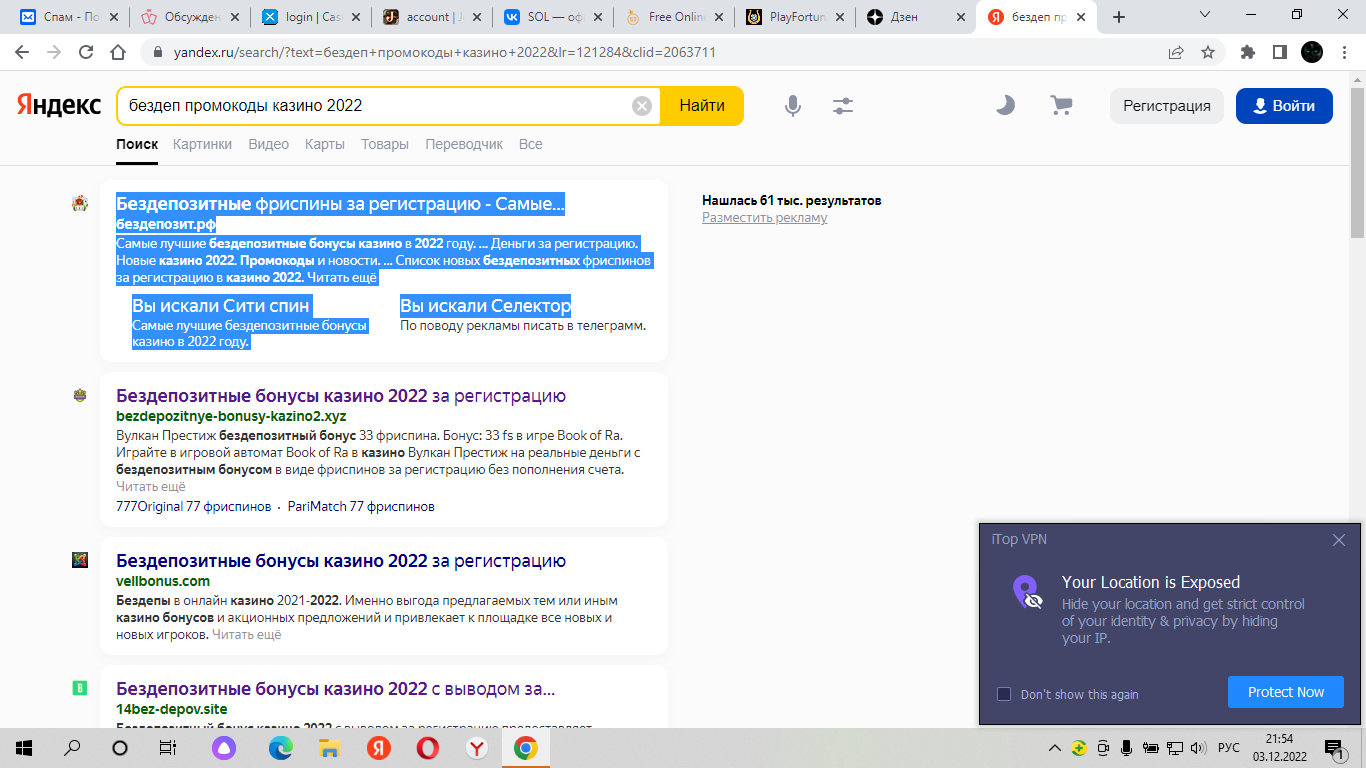This screenshot has width=1366, height=768.
Task: Open the Видео search tab
Action: coord(268,144)
